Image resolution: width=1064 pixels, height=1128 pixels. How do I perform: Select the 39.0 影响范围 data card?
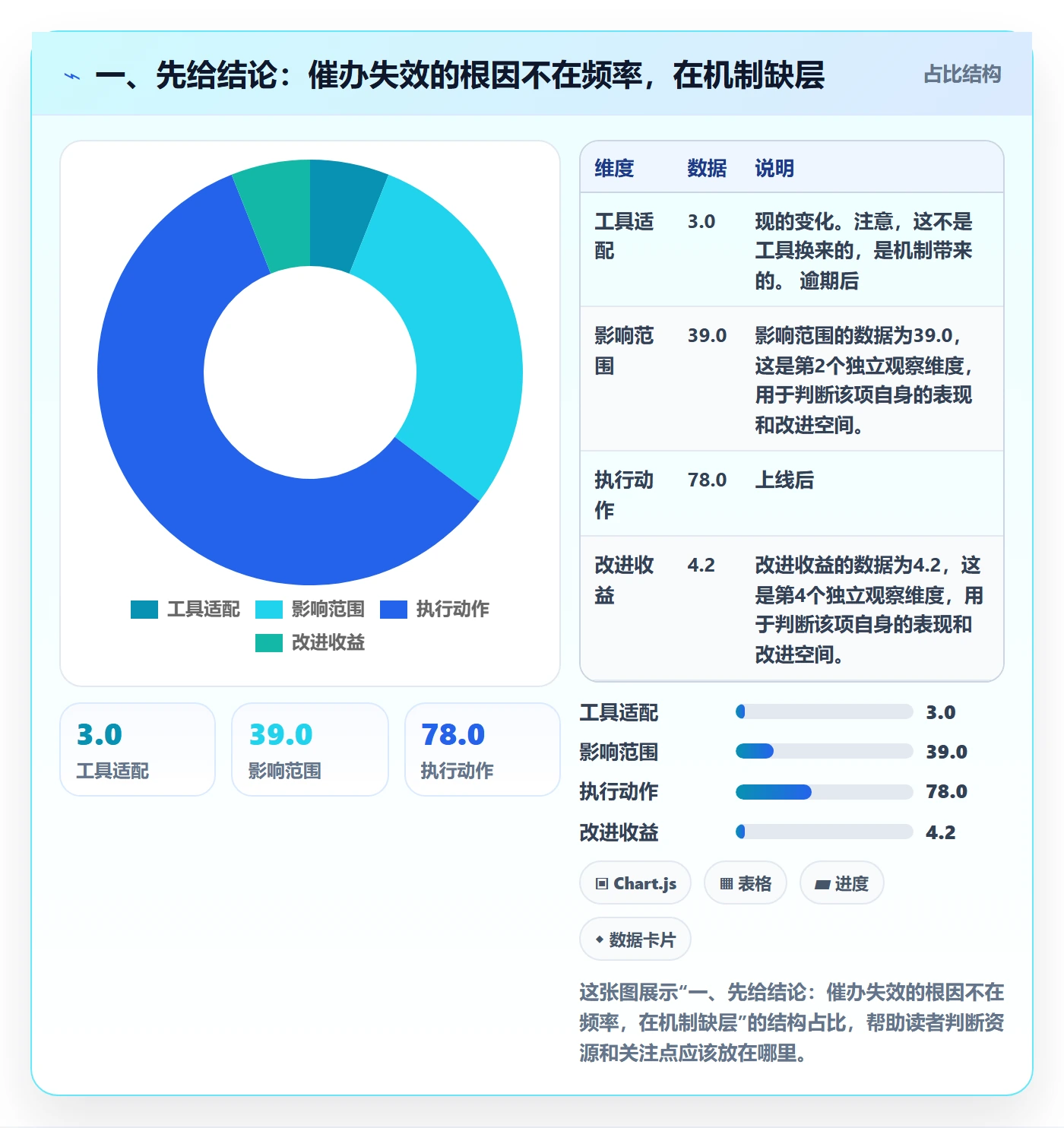310,749
